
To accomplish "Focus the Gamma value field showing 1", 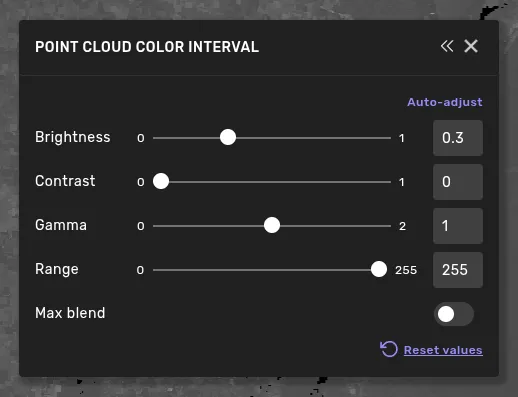I will pyautogui.click(x=458, y=226).
